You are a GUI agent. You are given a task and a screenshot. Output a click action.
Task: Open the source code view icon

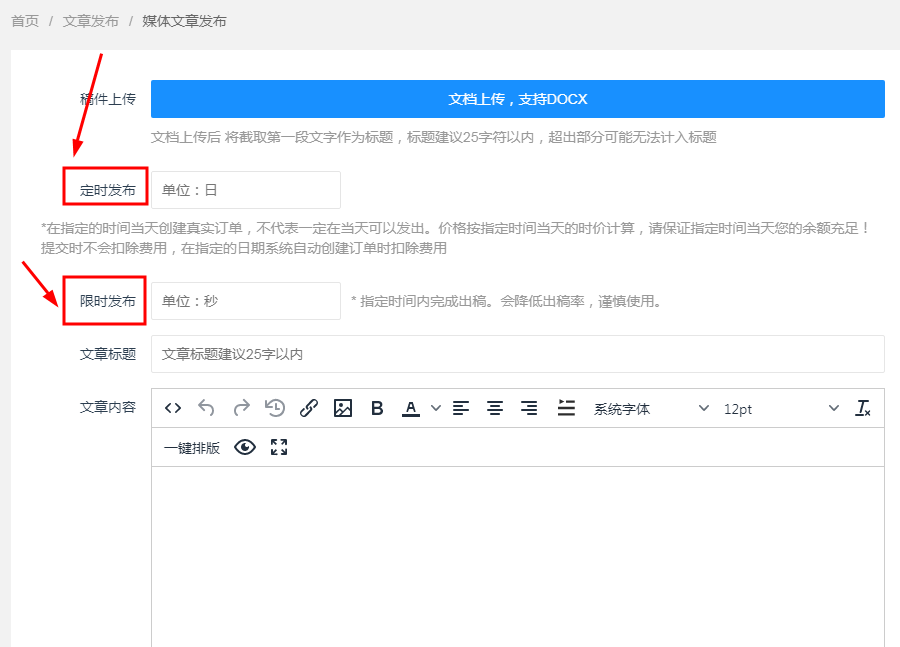point(173,408)
